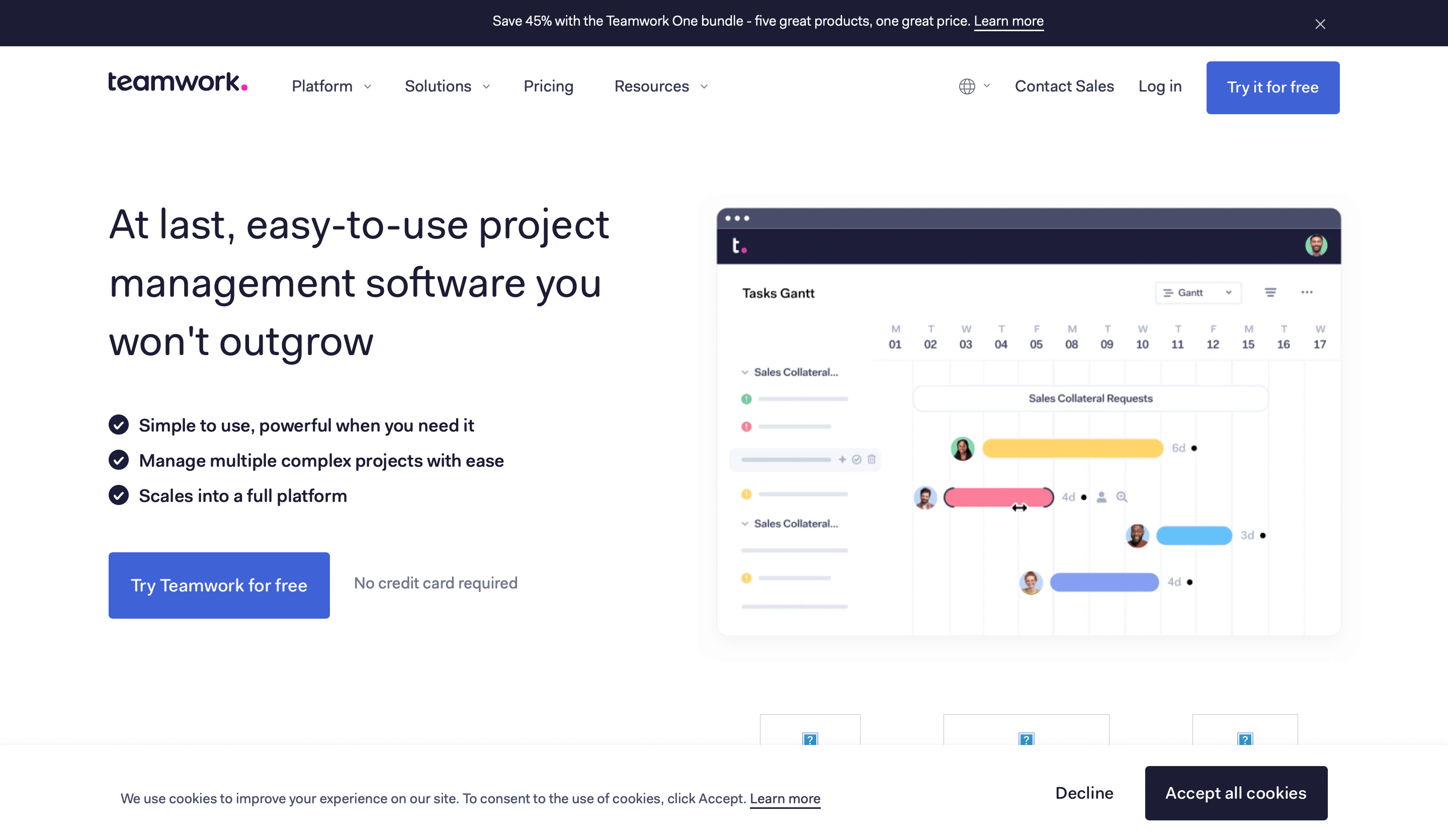Click the avatar beside the purple bar
The height and width of the screenshot is (840, 1448).
coord(1031,582)
